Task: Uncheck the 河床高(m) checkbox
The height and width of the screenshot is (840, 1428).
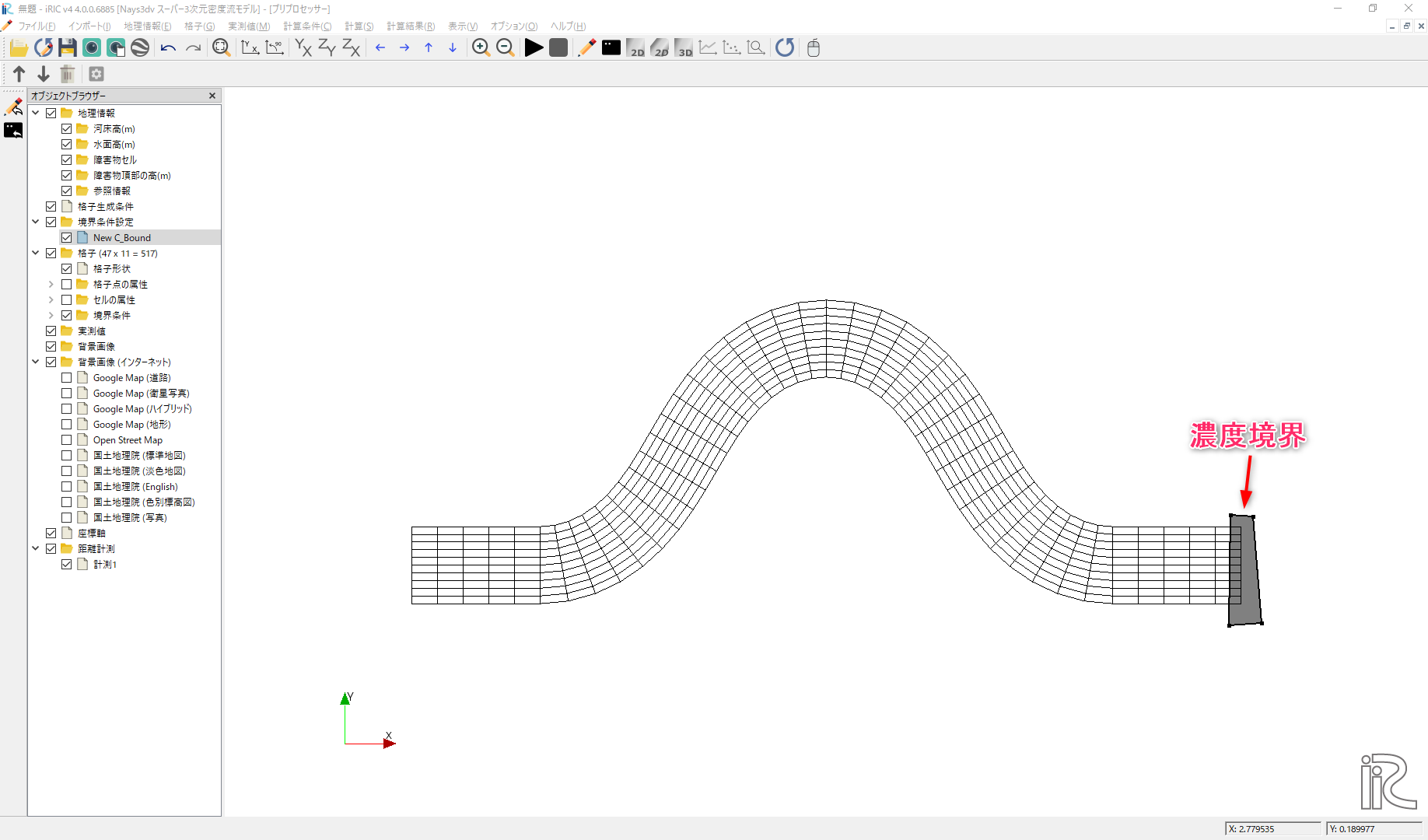Action: tap(67, 129)
